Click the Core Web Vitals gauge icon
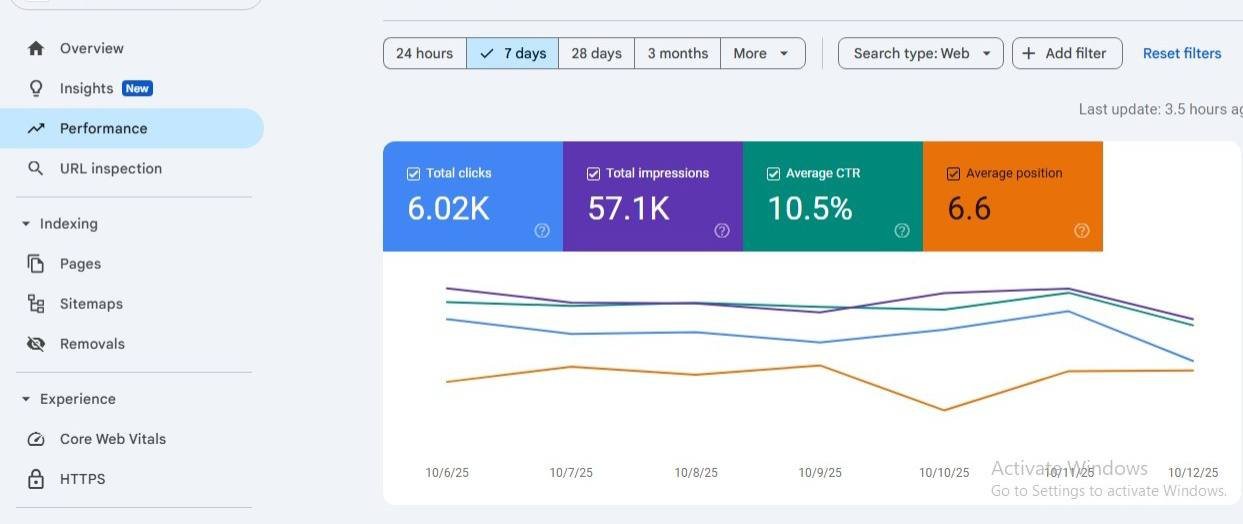This screenshot has width=1243, height=524. pos(36,439)
